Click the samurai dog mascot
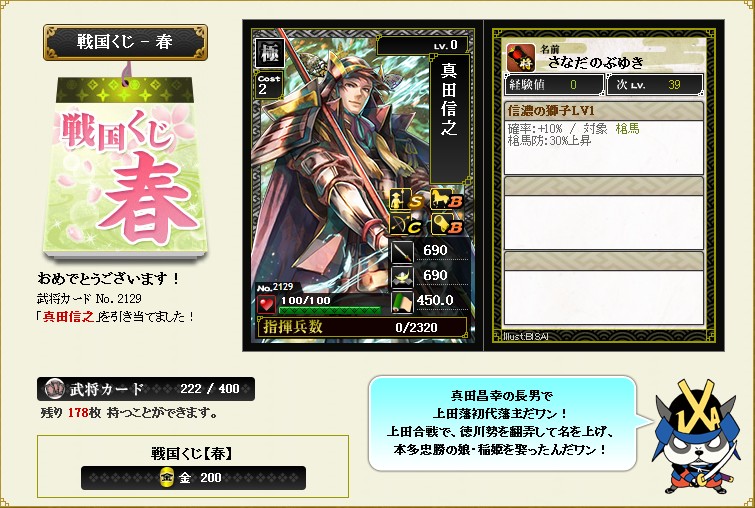 pos(696,438)
